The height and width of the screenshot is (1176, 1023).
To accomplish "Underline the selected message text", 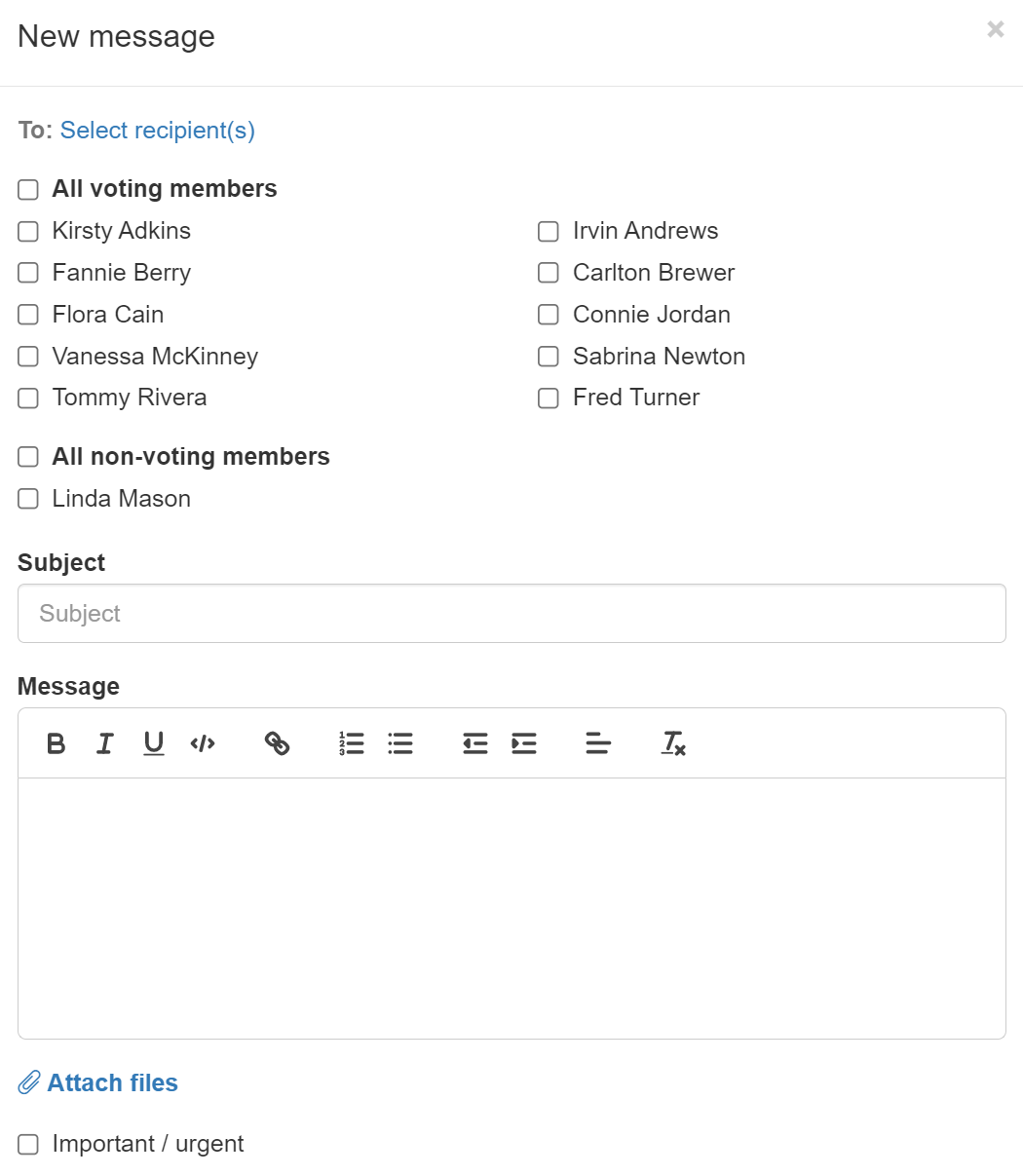I will [154, 743].
